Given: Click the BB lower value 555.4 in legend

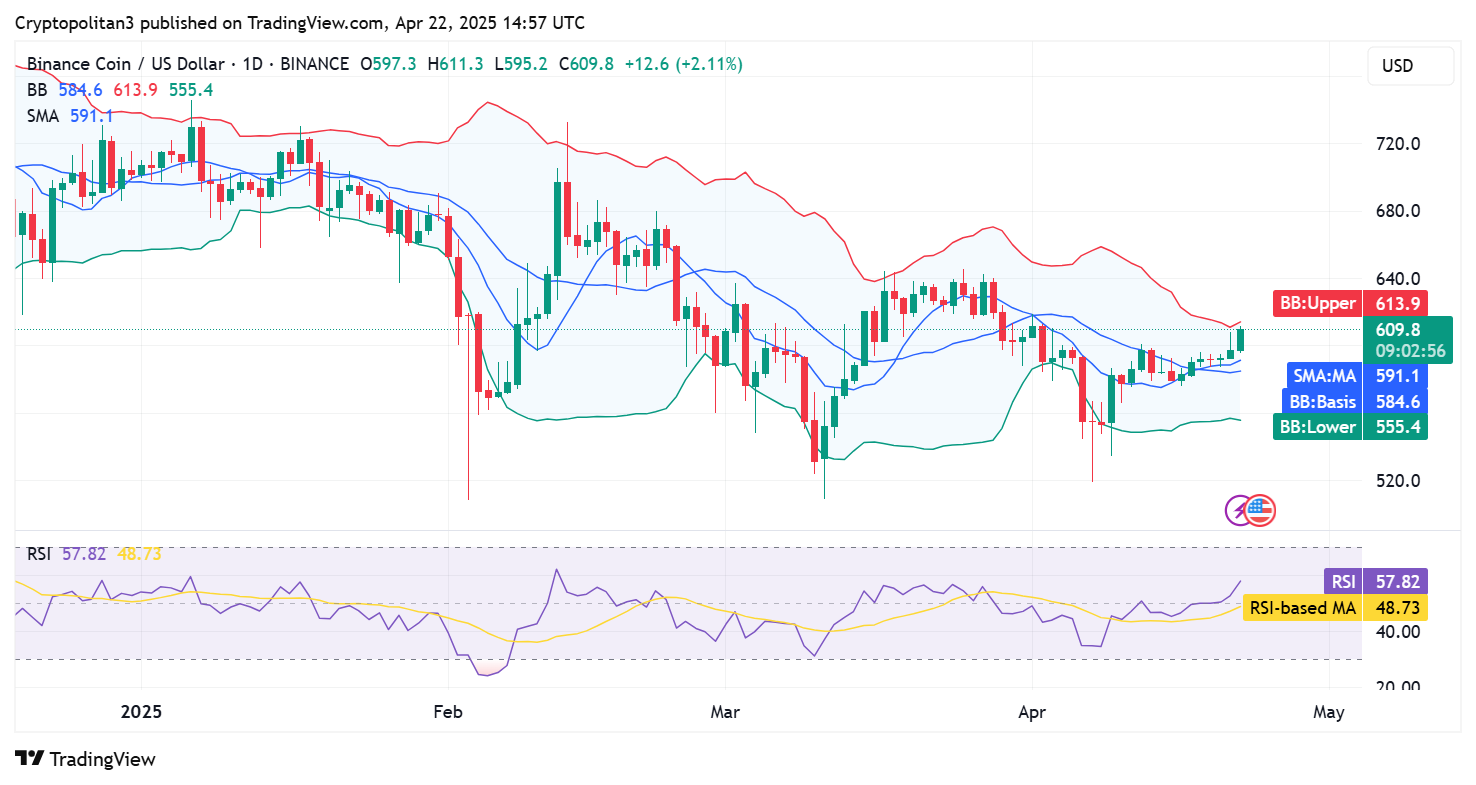Looking at the screenshot, I should [x=191, y=90].
